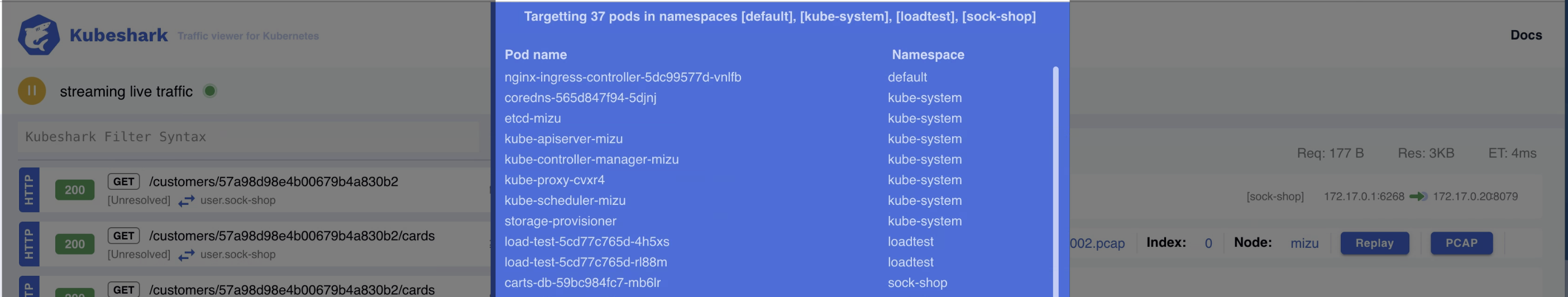Click the mizu node link

[1304, 243]
